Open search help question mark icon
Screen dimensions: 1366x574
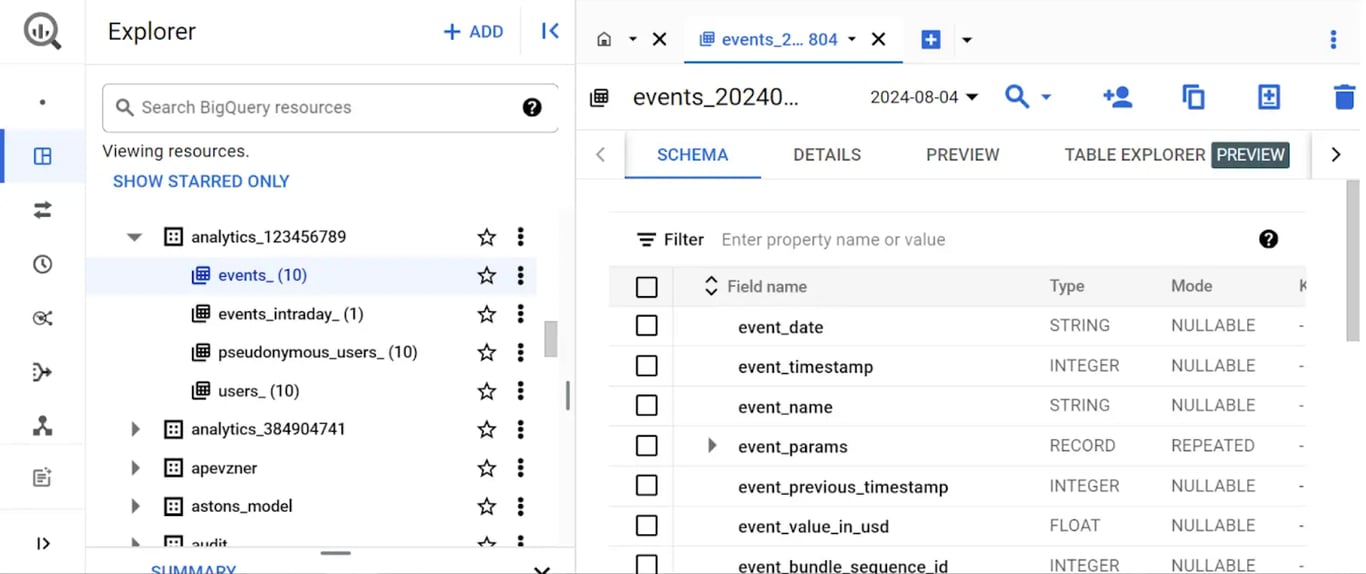point(532,107)
